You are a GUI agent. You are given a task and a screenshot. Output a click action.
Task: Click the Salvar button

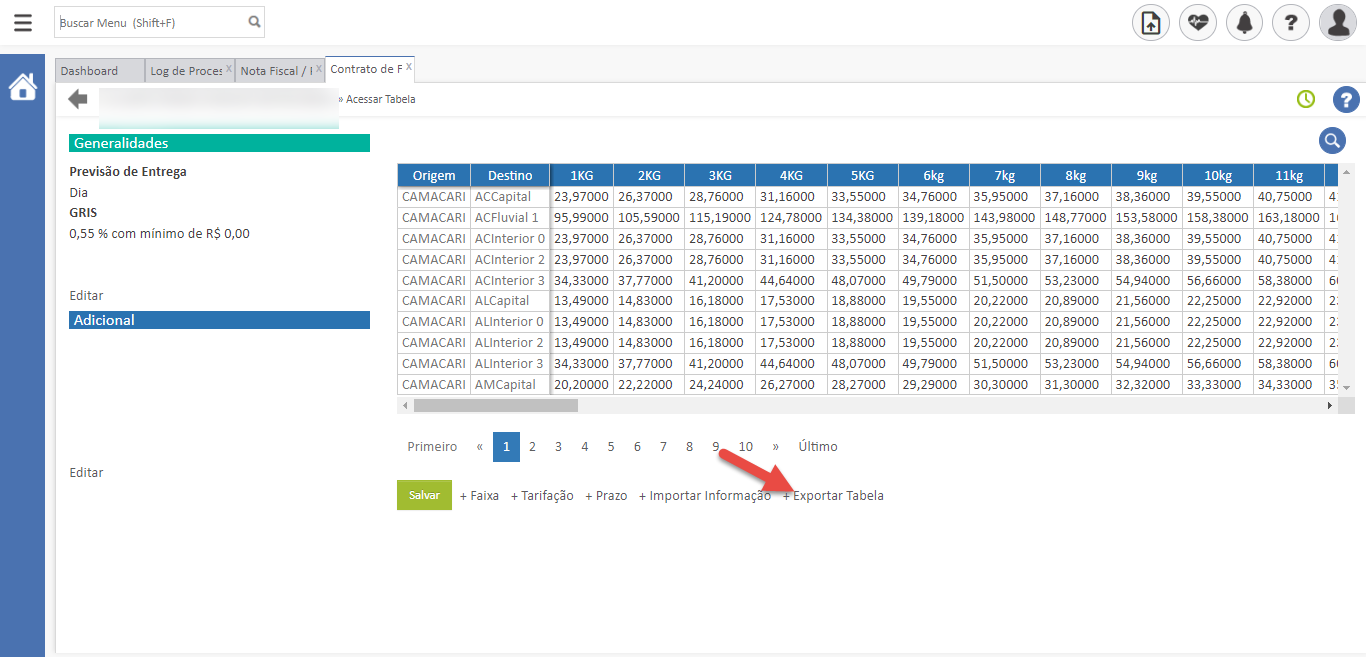[424, 494]
